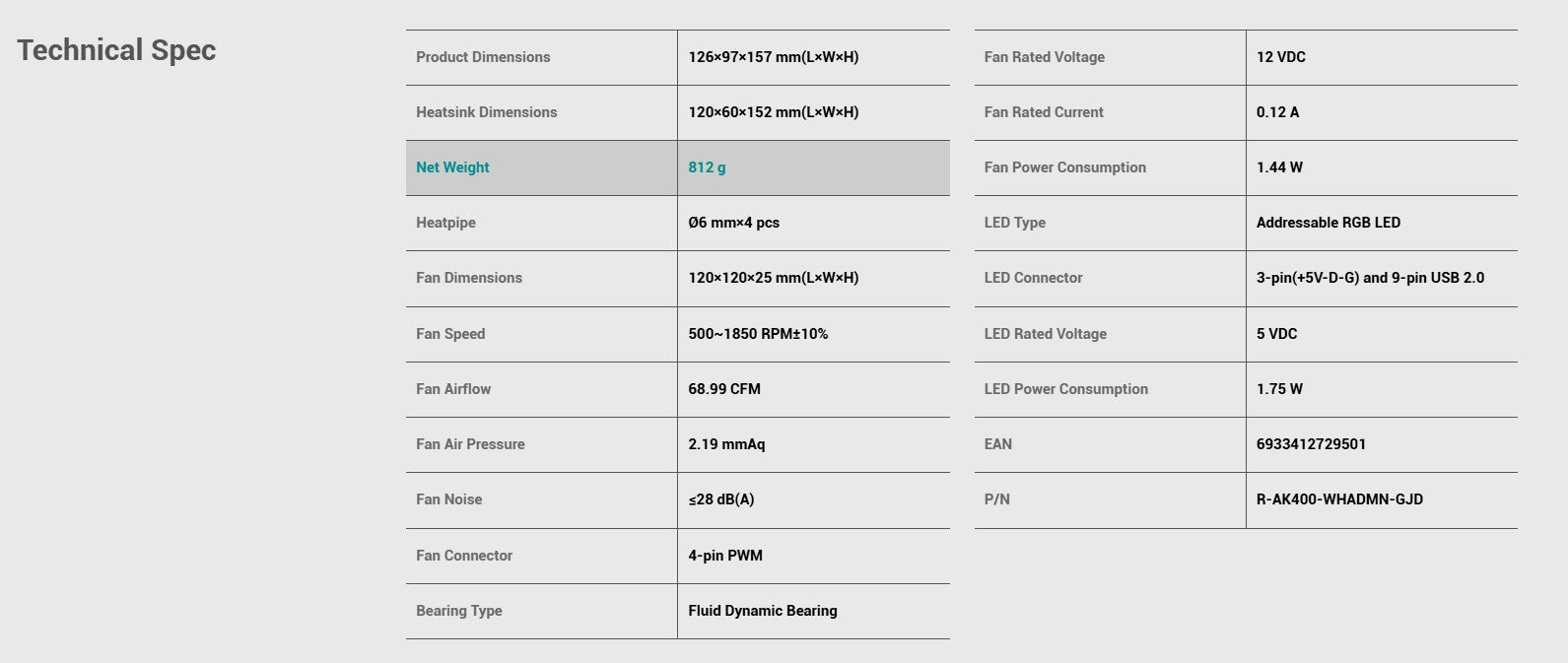Click the part number R-AK400-WHADMN-GJD
Image resolution: width=1568 pixels, height=663 pixels.
[1339, 499]
